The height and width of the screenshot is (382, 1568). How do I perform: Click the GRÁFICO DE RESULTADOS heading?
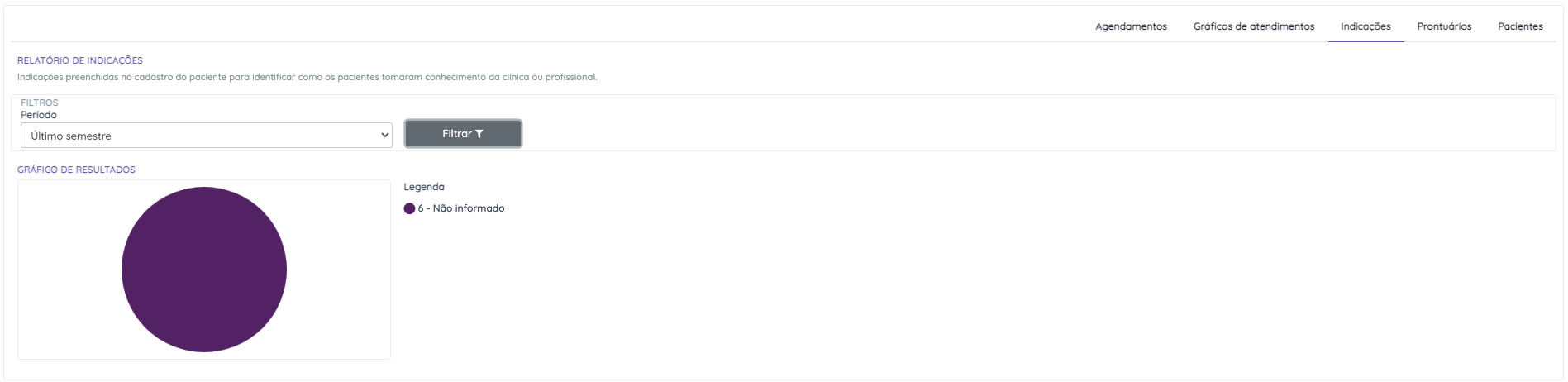(x=76, y=170)
